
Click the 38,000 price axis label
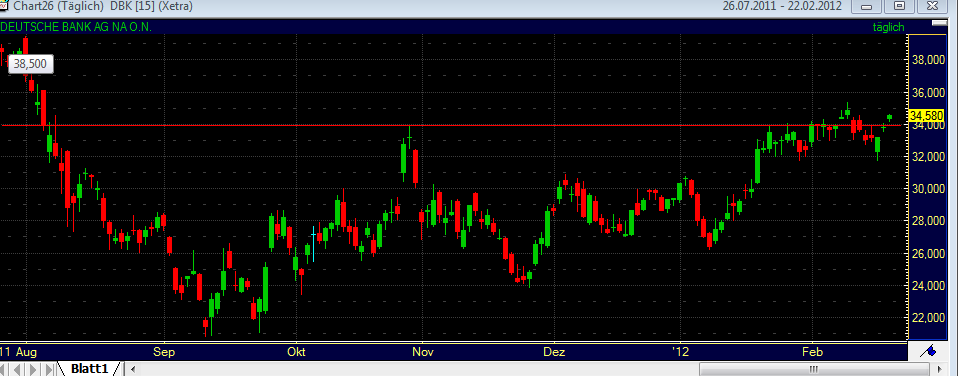click(928, 61)
